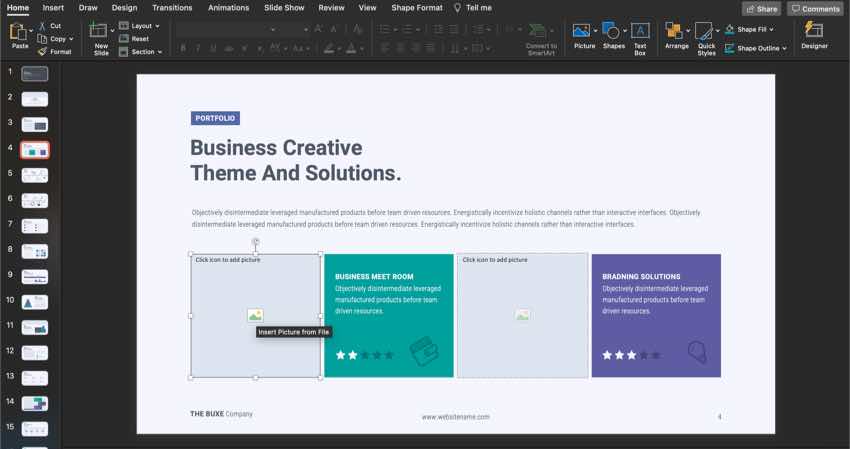The width and height of the screenshot is (850, 449).
Task: Click the View tab
Action: 367,8
